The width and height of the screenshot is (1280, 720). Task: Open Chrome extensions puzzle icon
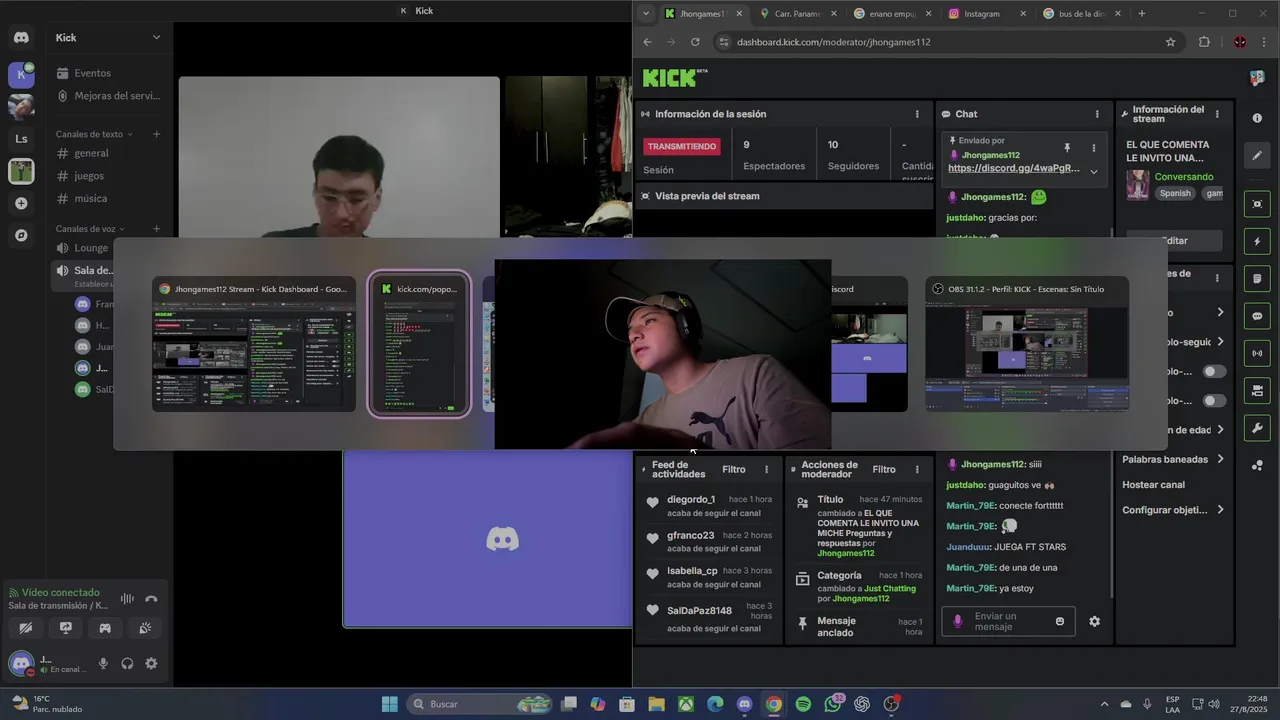click(x=1204, y=42)
